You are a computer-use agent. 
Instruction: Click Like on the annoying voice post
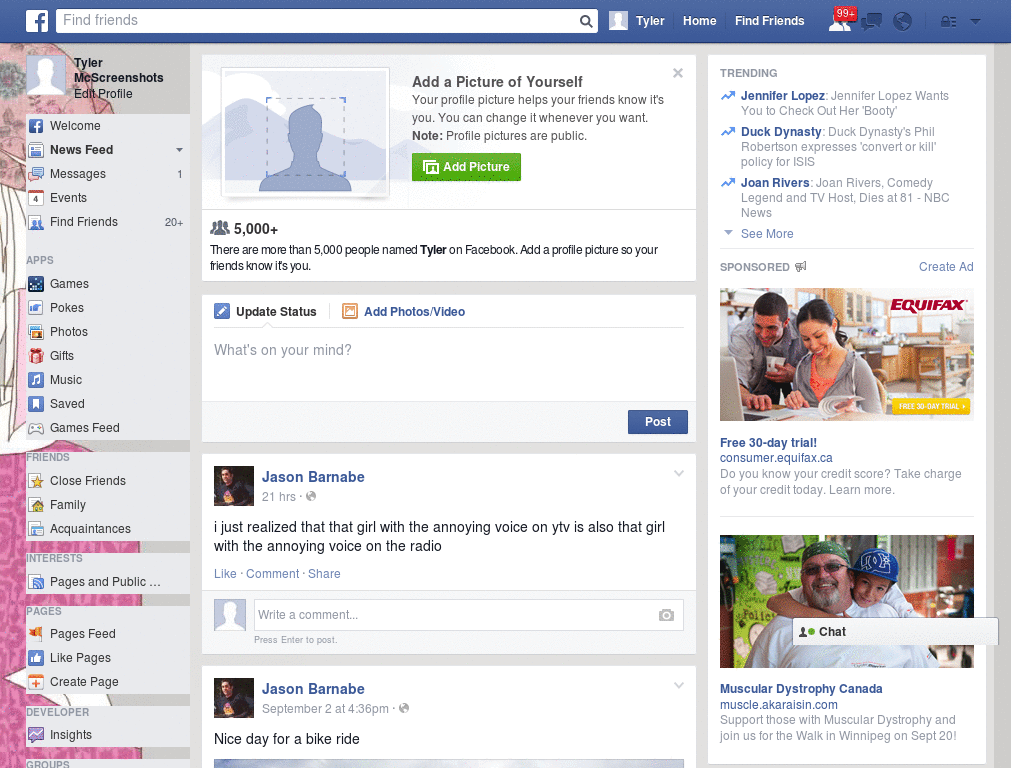pos(225,574)
